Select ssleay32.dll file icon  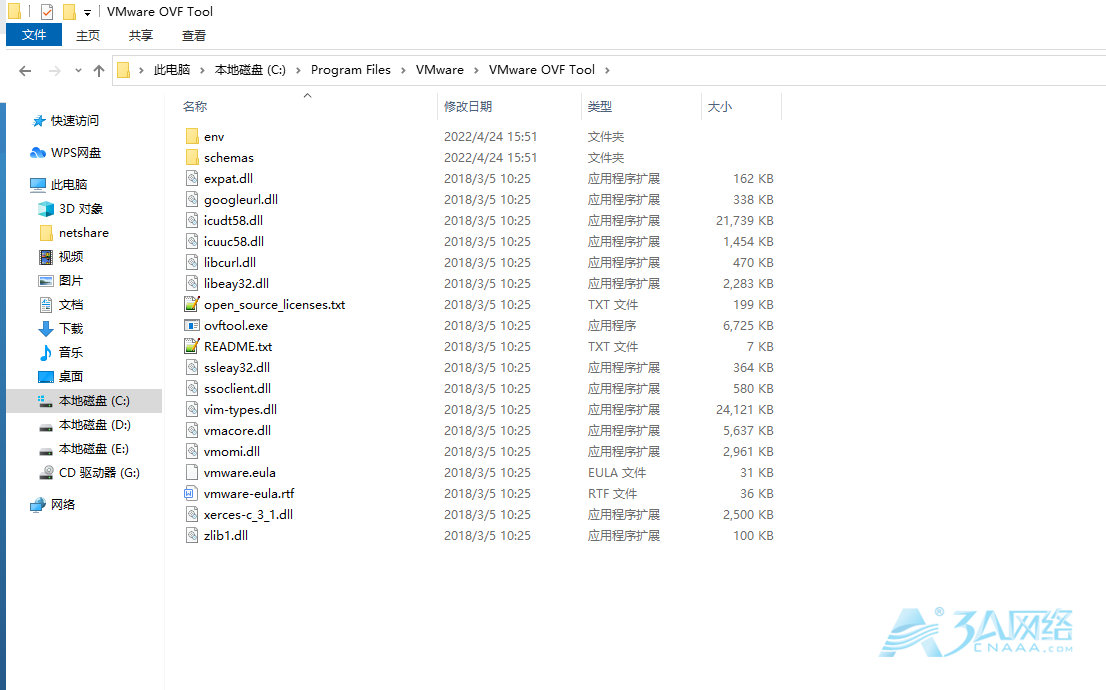[x=192, y=368]
